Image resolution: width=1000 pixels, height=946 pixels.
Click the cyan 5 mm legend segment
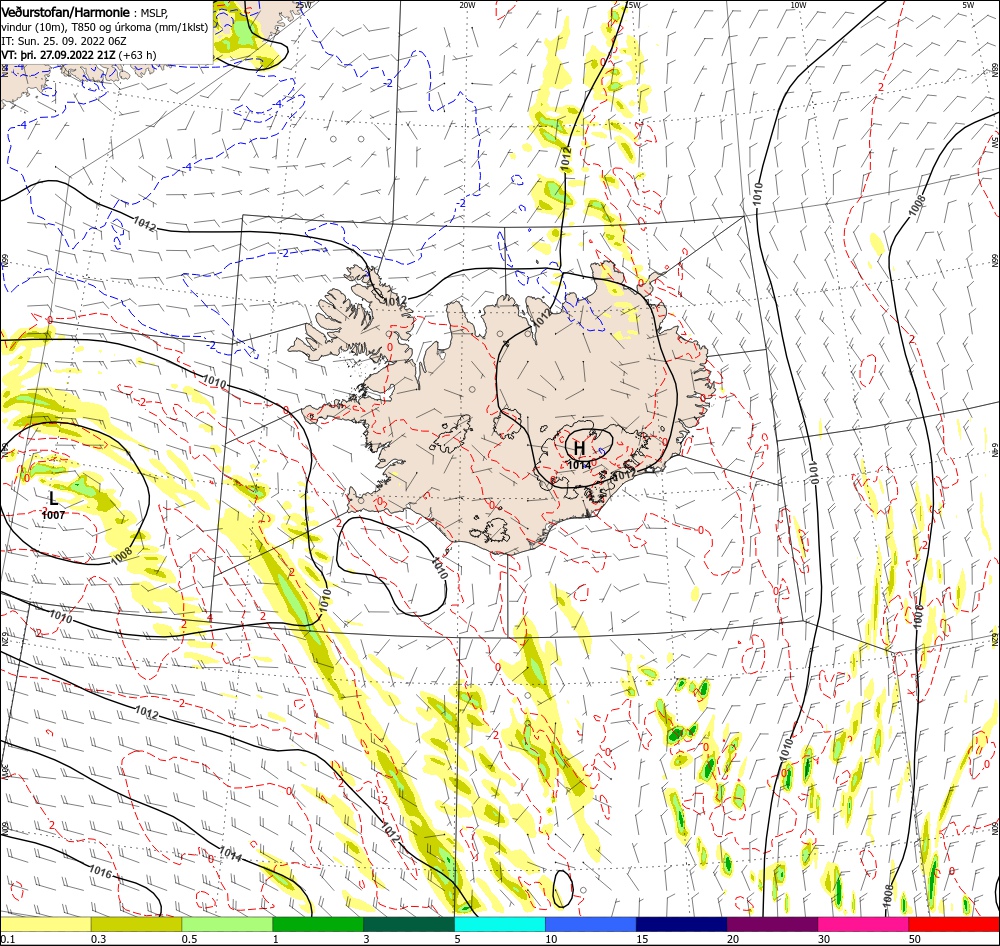[x=500, y=925]
